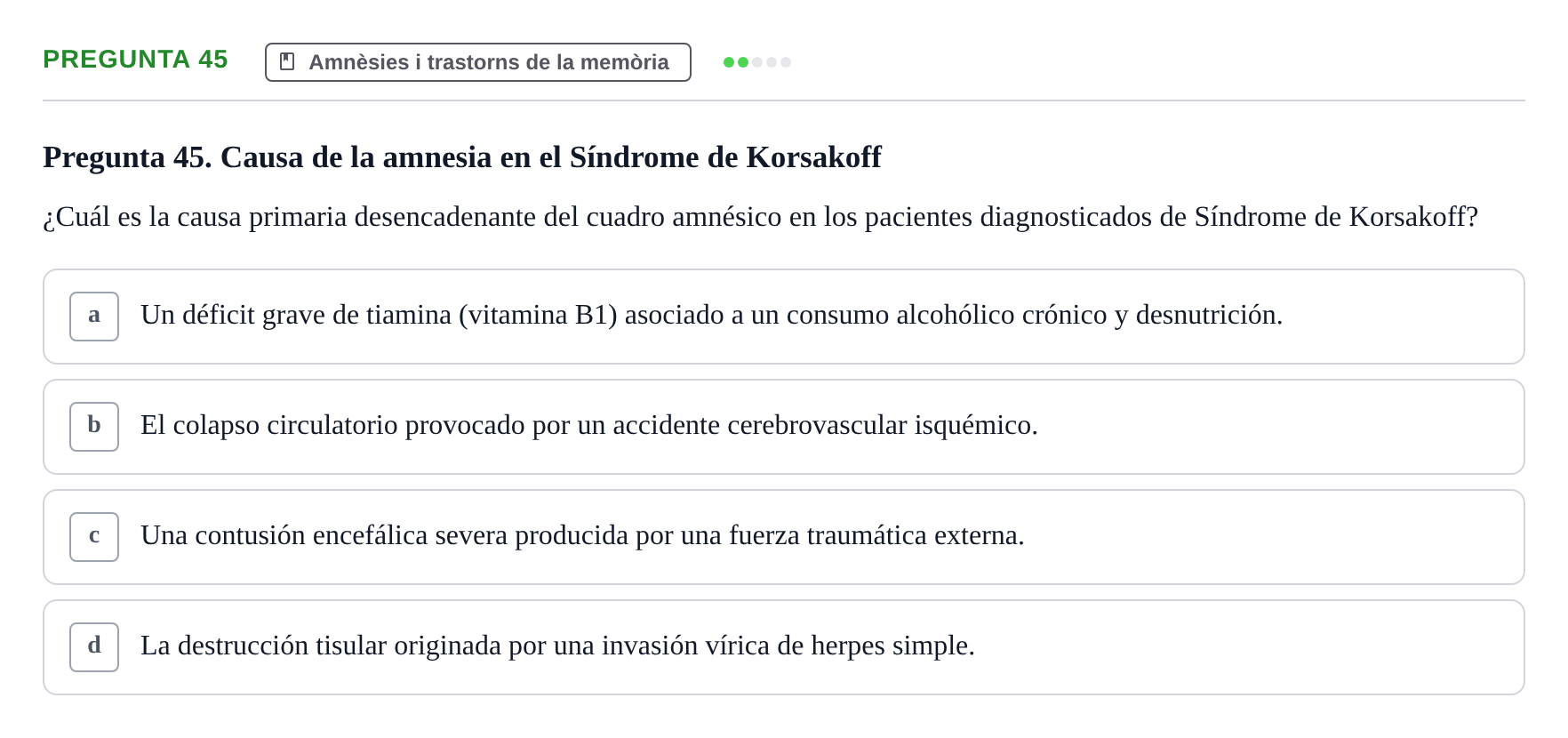The height and width of the screenshot is (738, 1568).
Task: Choose the herpes simple invasion answer
Action: (x=784, y=647)
